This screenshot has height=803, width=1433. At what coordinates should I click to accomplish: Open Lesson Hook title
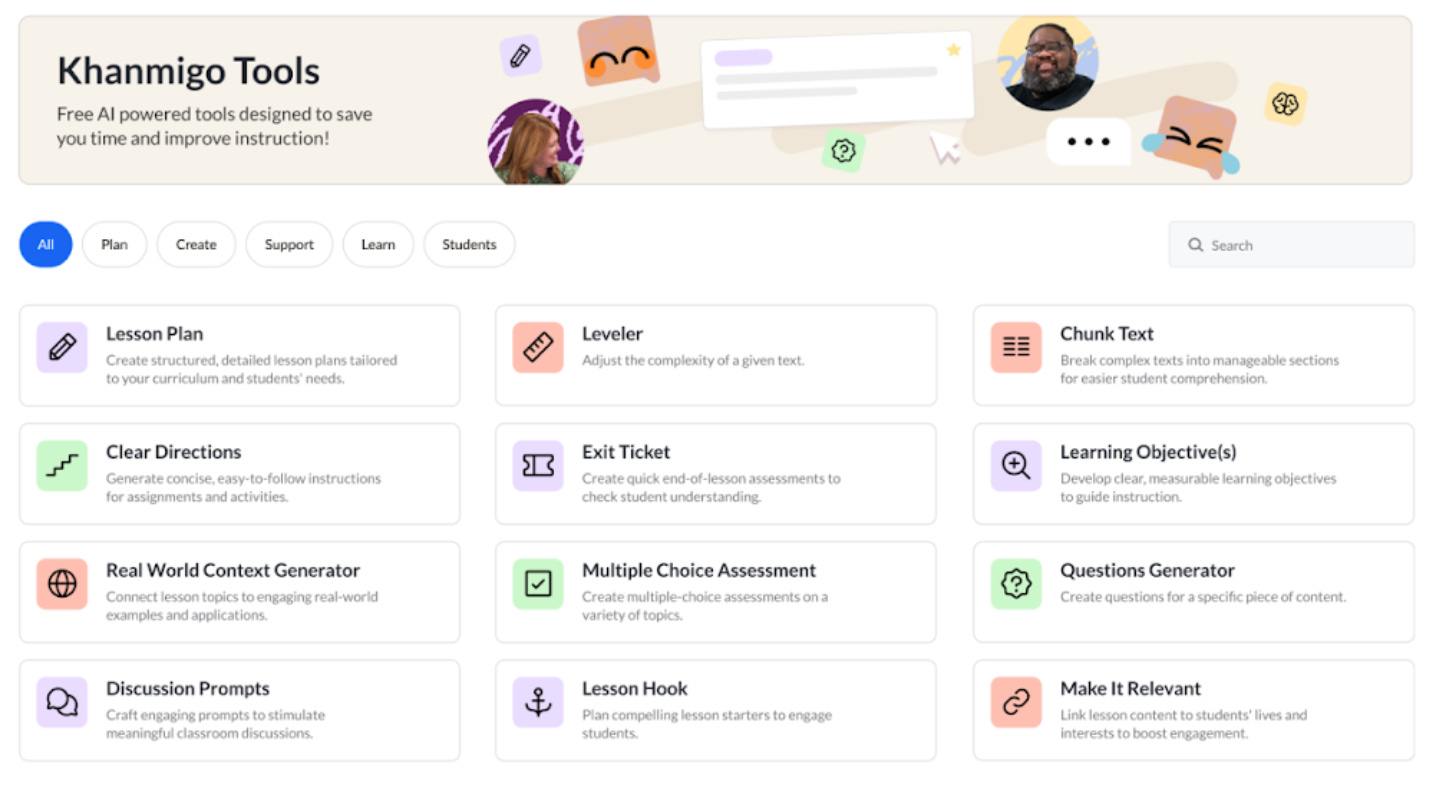coord(635,688)
